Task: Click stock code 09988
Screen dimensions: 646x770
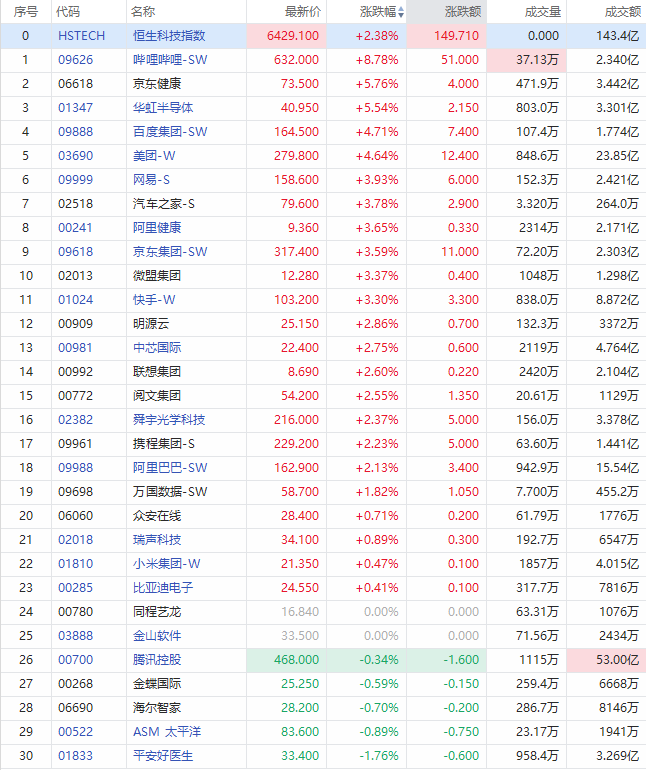Action: point(76,468)
